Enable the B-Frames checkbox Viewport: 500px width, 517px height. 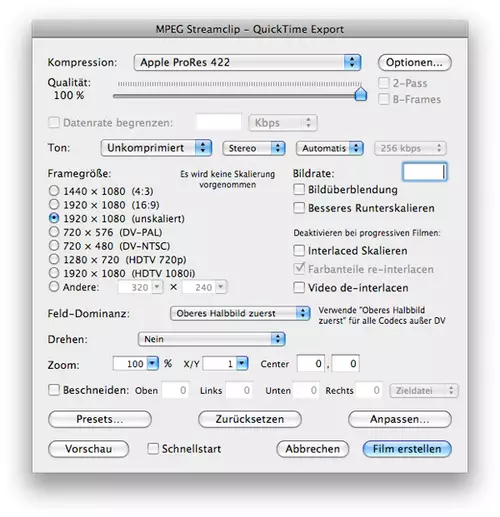[x=383, y=99]
